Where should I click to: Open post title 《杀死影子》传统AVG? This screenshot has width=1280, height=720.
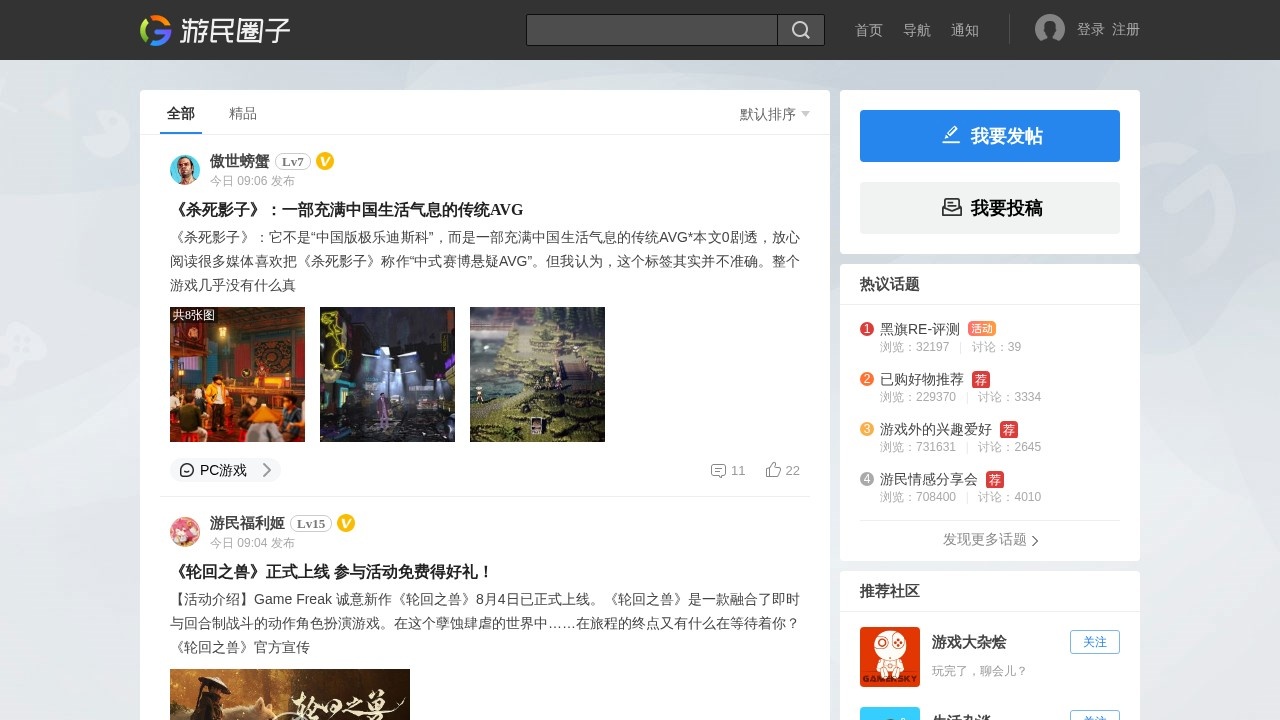[347, 210]
